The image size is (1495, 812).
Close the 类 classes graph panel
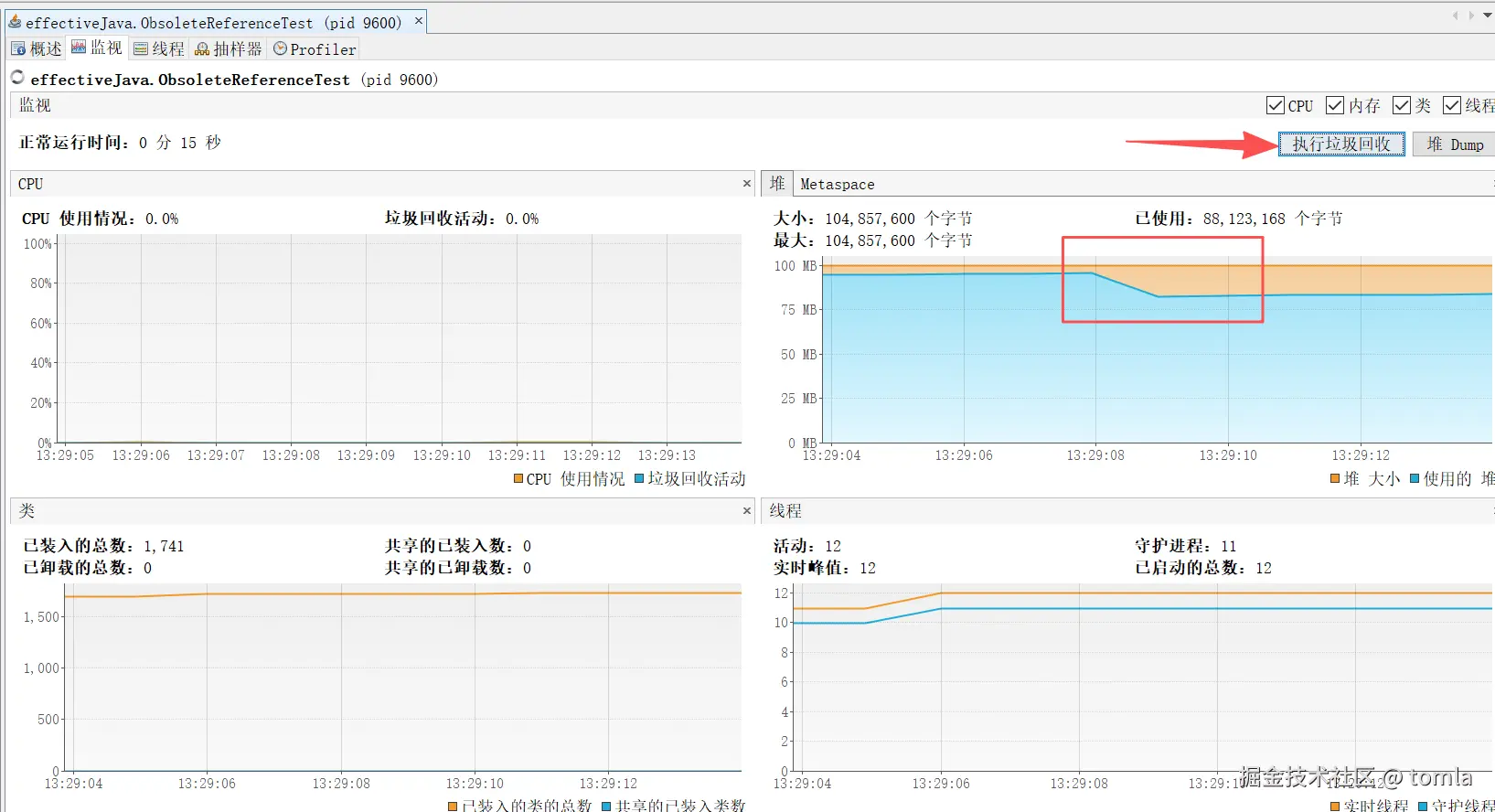coord(747,511)
